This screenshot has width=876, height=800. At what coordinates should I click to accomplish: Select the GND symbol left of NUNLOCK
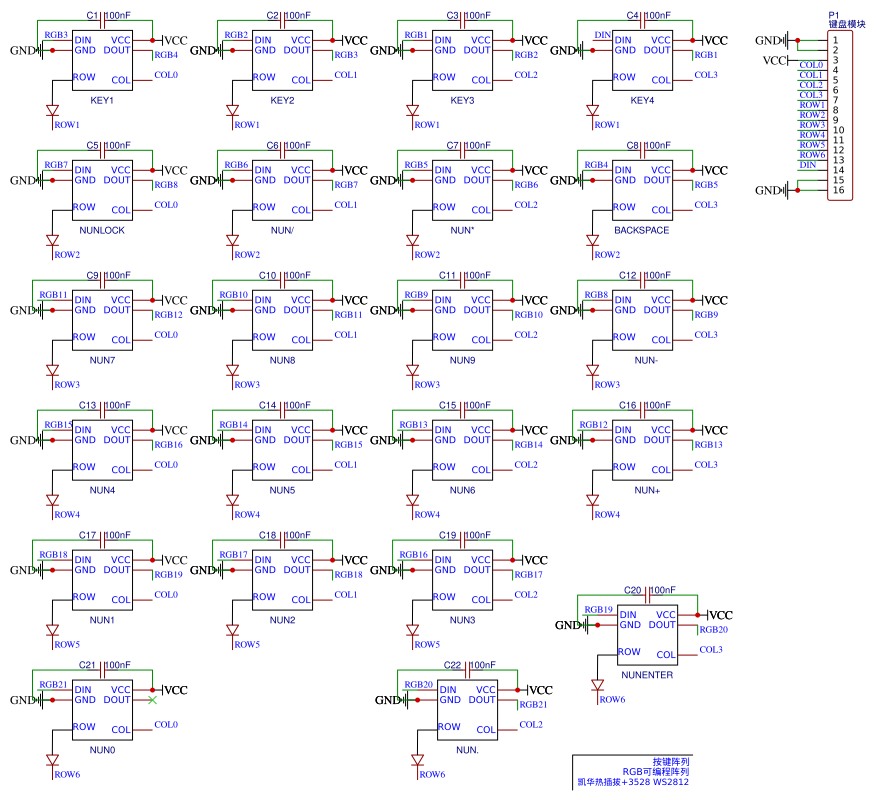coord(40,180)
